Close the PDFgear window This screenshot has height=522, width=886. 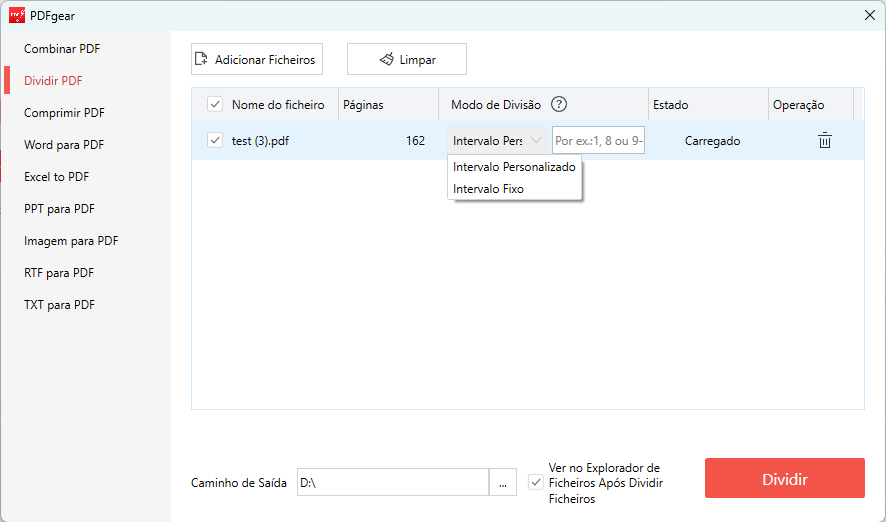[x=868, y=15]
